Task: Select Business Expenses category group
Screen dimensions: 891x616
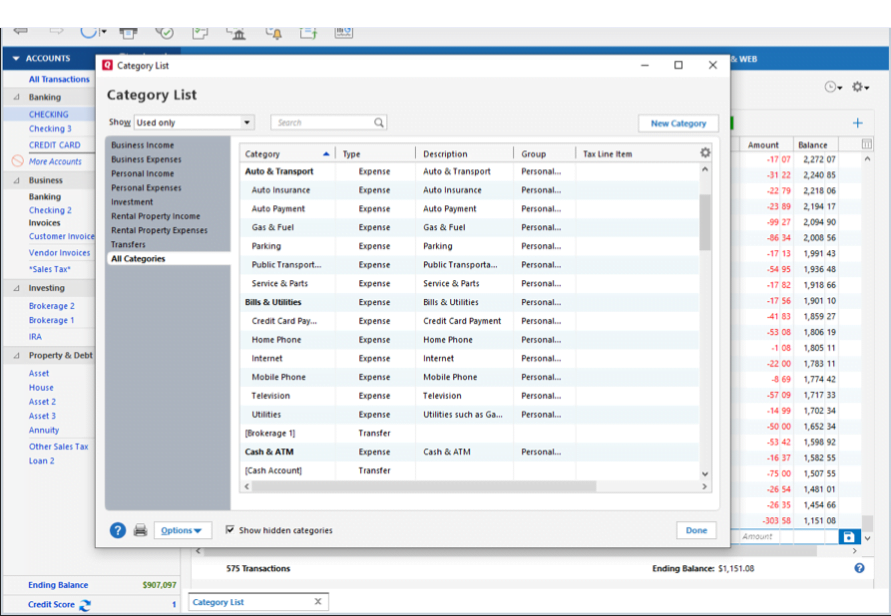Action: click(x=146, y=159)
